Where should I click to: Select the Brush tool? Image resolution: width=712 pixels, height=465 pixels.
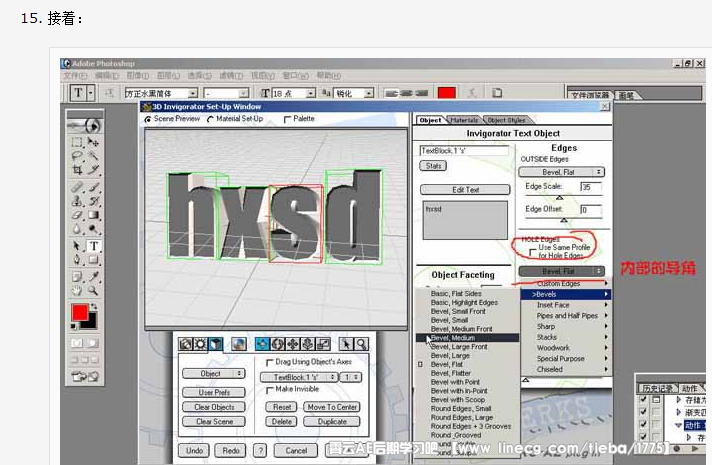[93, 187]
